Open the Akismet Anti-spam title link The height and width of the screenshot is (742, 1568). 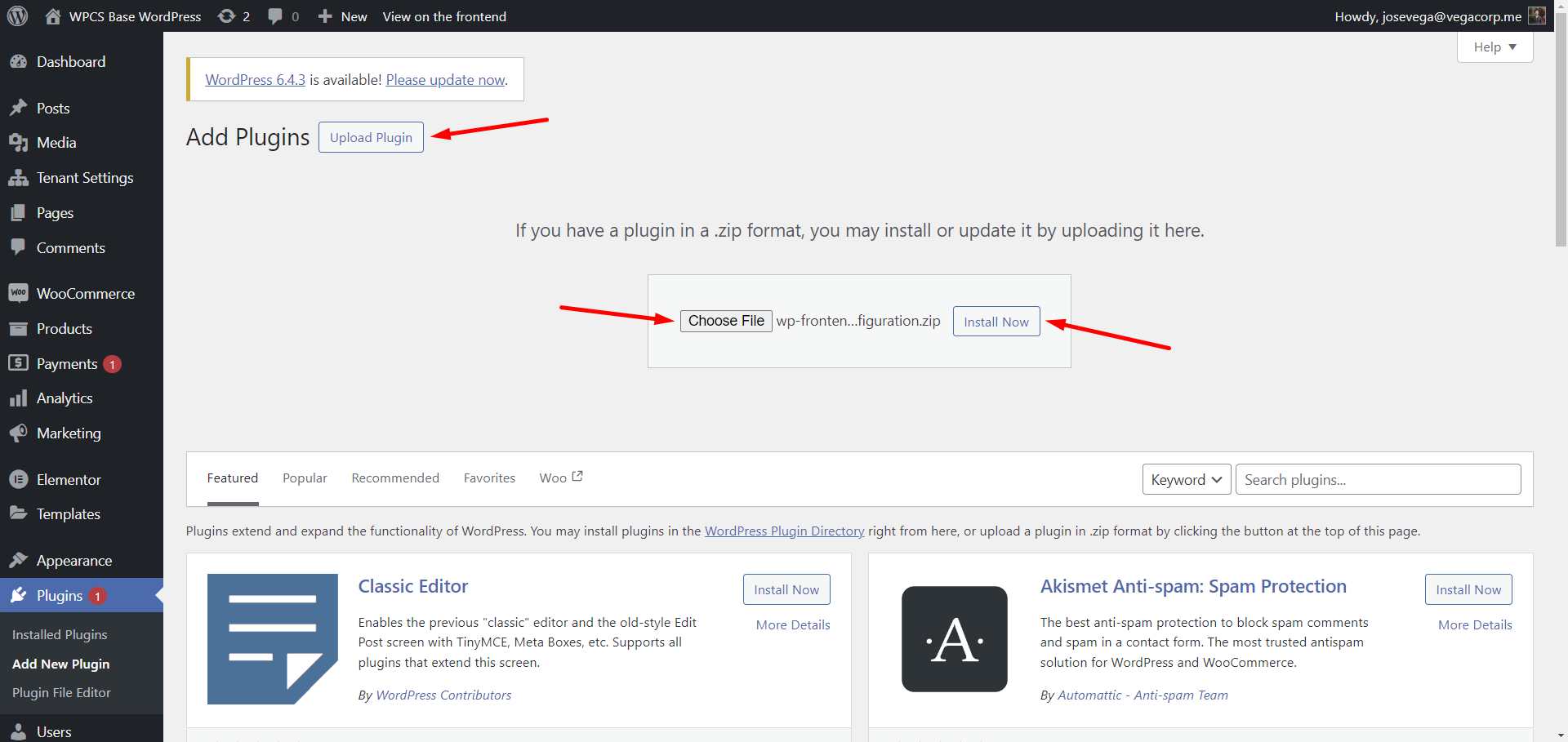[x=1193, y=586]
